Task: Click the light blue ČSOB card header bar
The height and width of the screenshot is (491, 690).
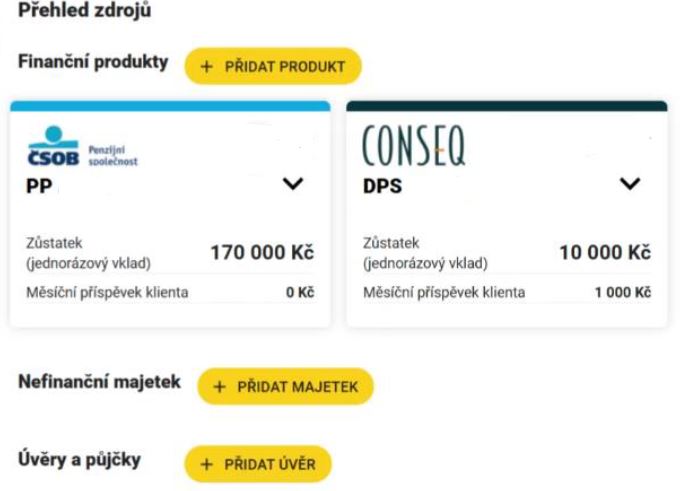Action: tap(170, 106)
